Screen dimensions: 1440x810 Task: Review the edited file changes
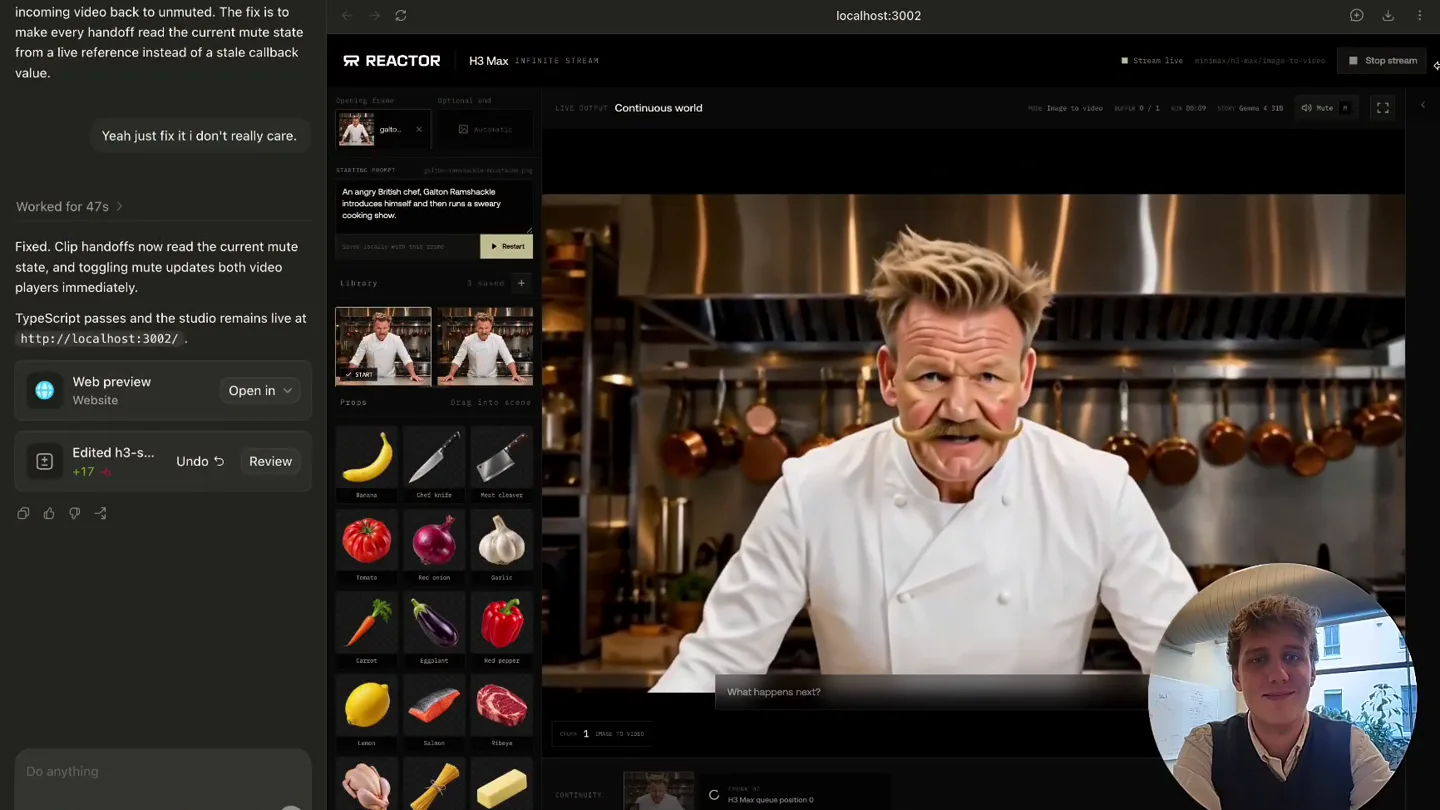coord(270,461)
